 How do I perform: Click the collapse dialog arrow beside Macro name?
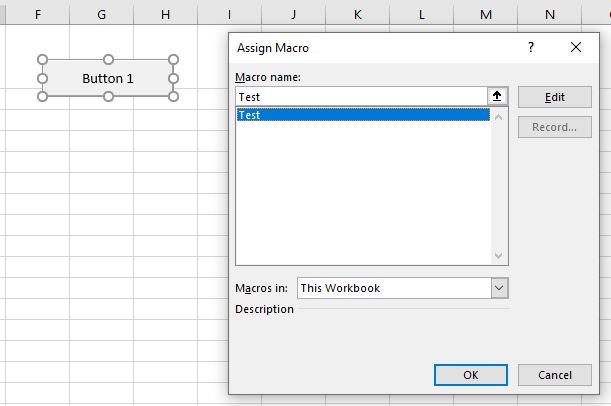point(498,97)
